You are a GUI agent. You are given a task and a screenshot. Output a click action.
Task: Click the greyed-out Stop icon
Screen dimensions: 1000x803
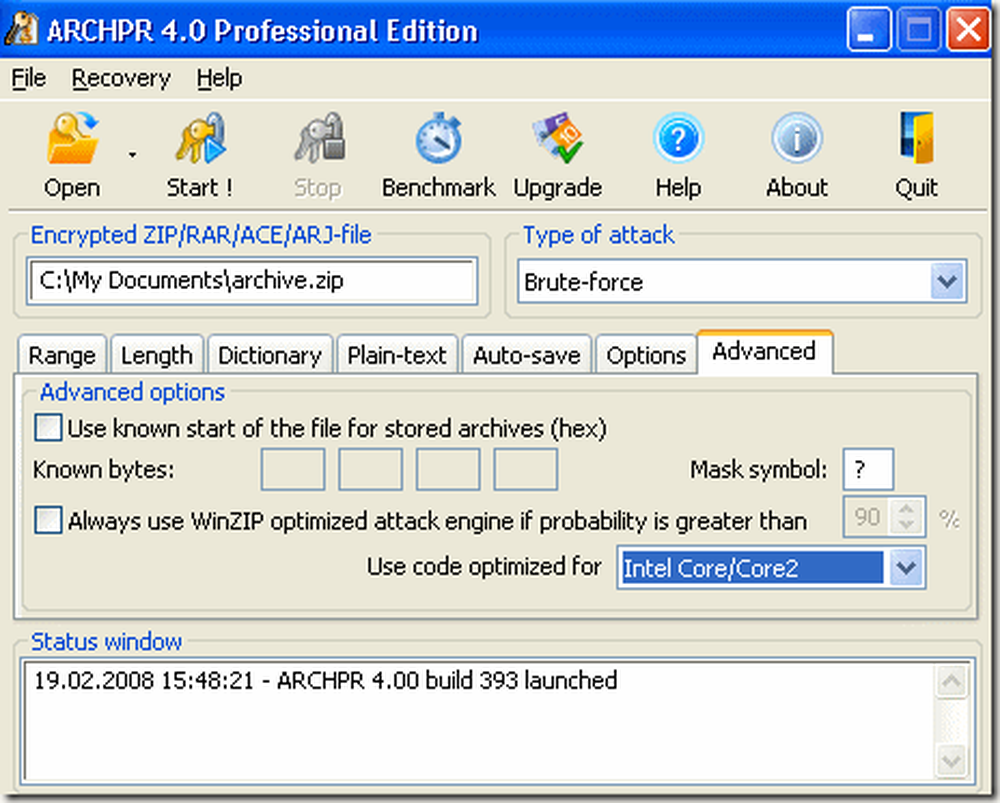click(319, 138)
